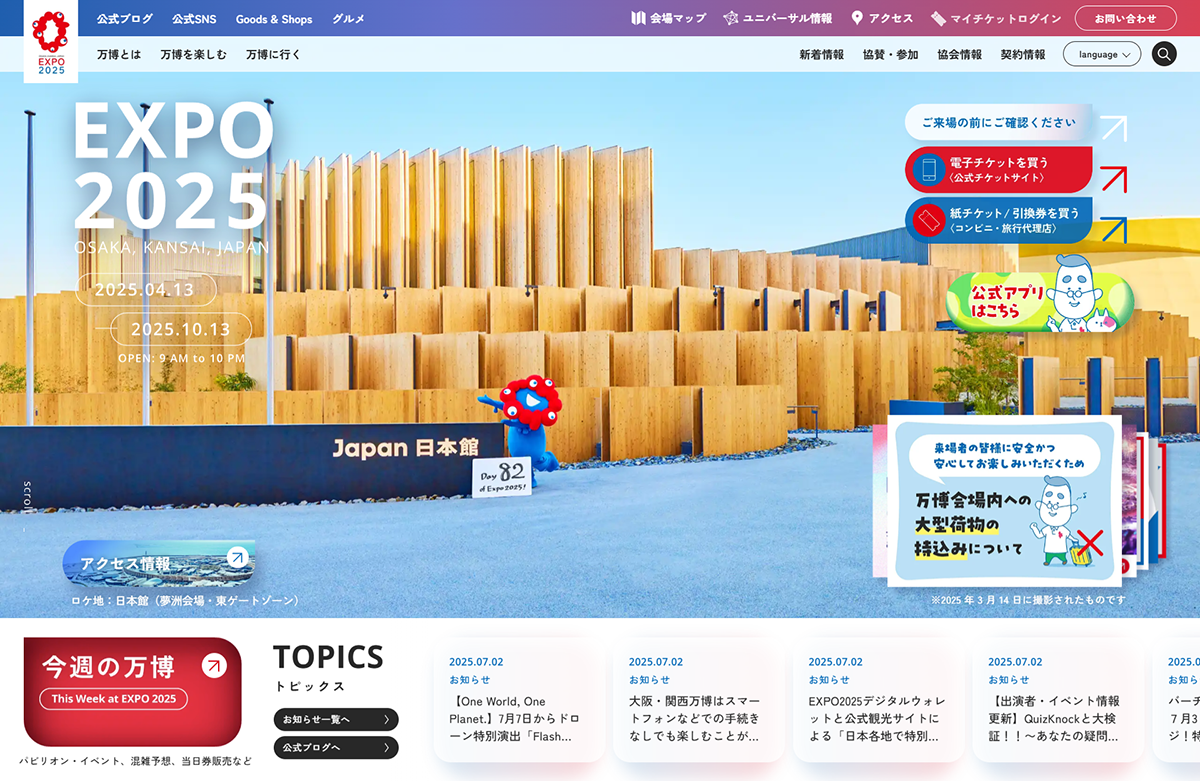Expand the 公式ブログへ chevron button

click(x=336, y=747)
